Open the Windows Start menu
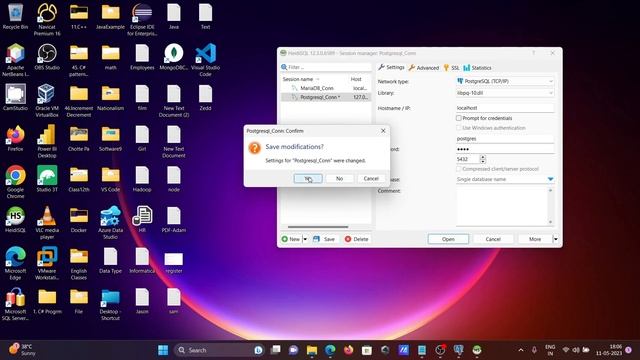The height and width of the screenshot is (360, 640). click(163, 350)
